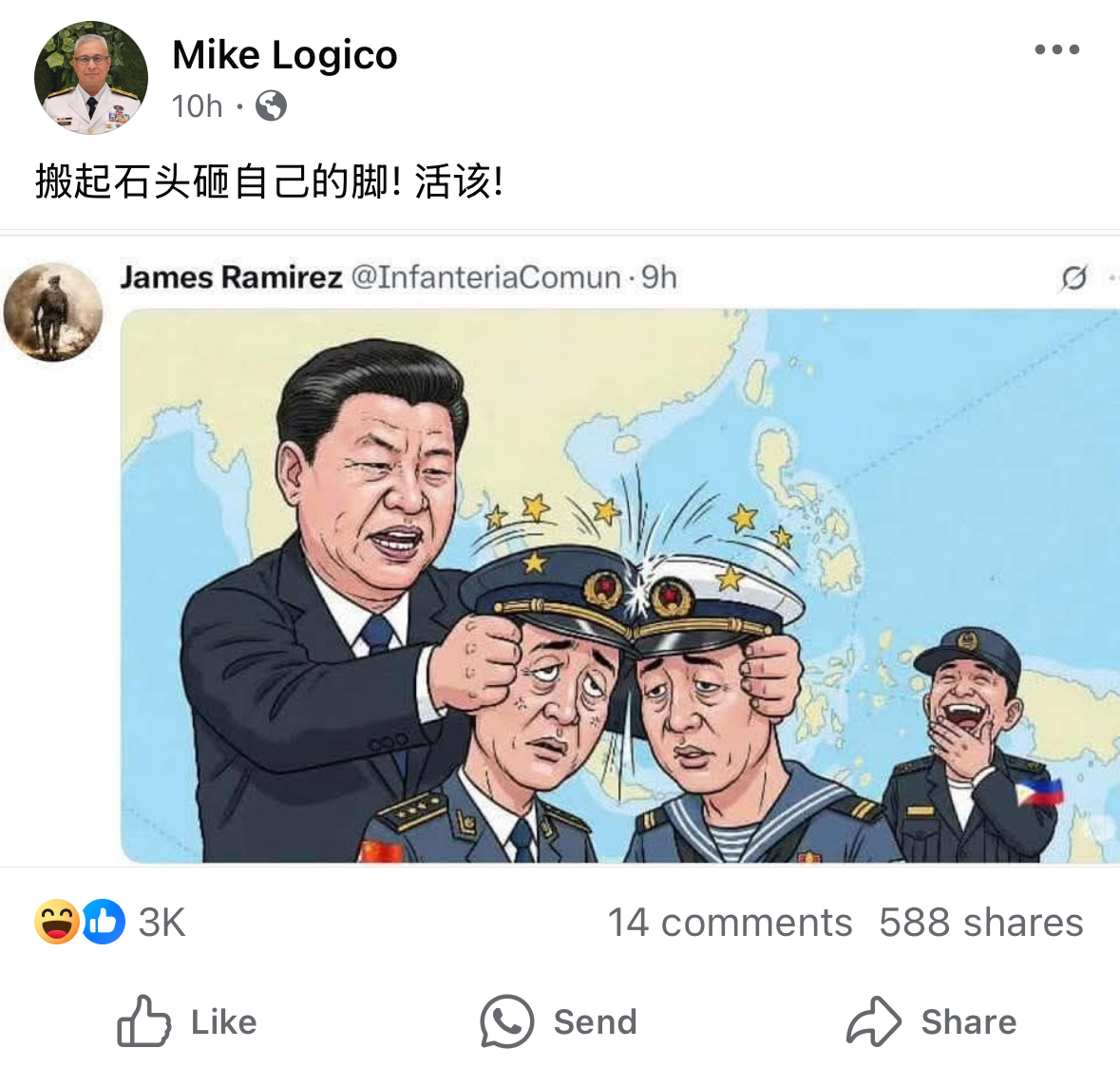Viewport: 1120px width, 1067px height.
Task: Click the Share arrow icon
Action: [874, 1021]
